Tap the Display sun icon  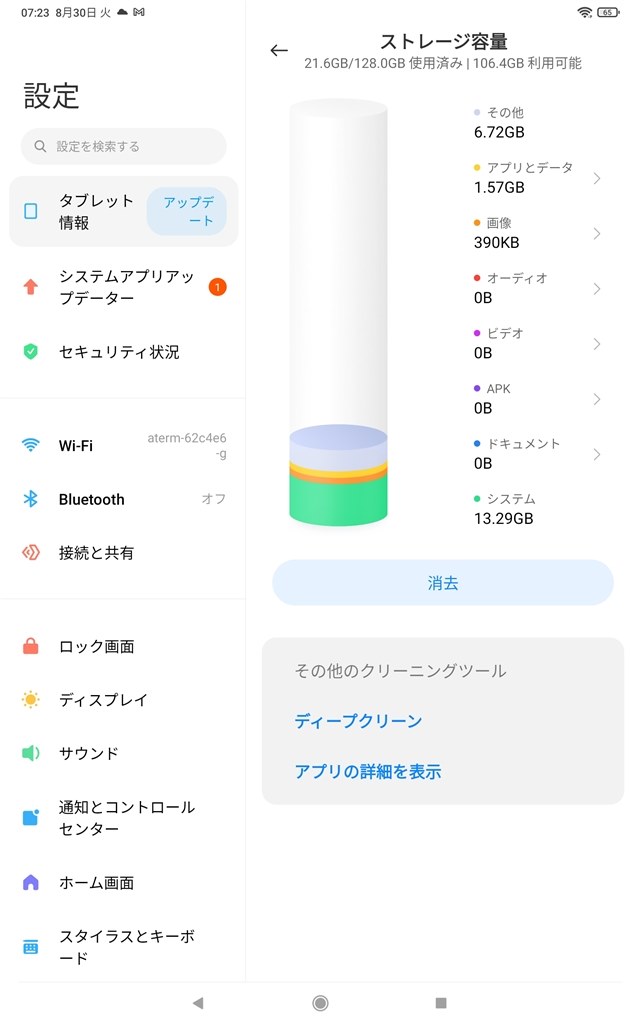coord(31,700)
